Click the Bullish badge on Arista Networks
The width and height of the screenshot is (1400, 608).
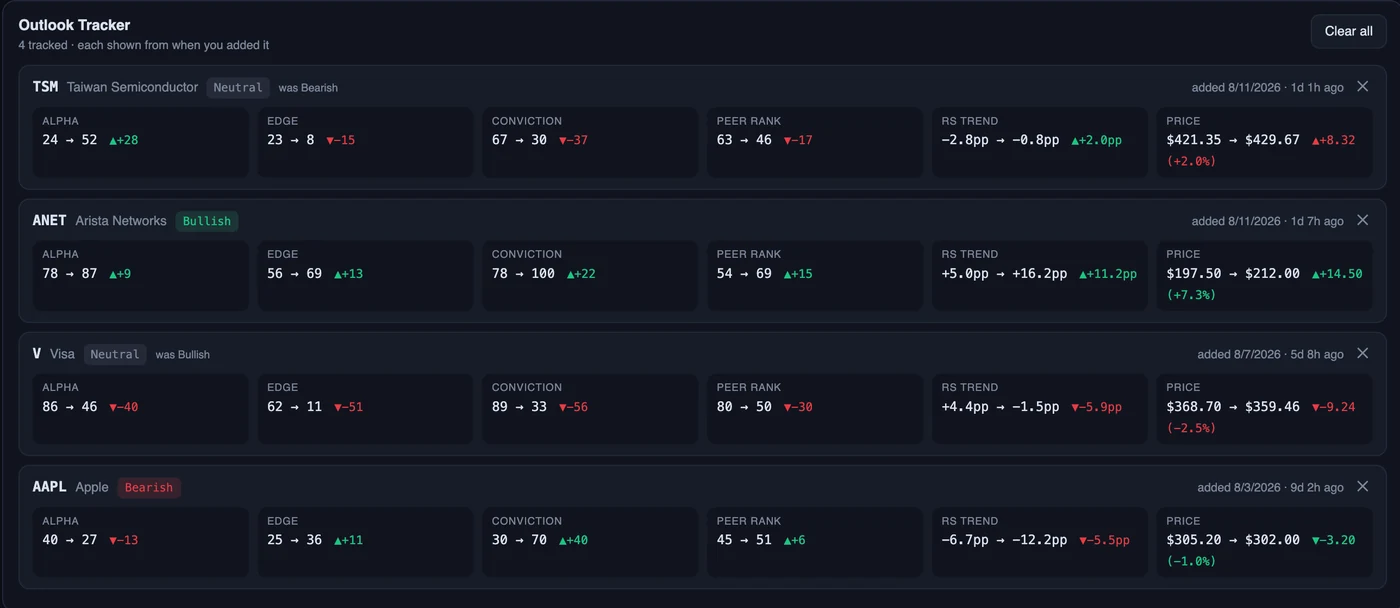[x=207, y=221]
